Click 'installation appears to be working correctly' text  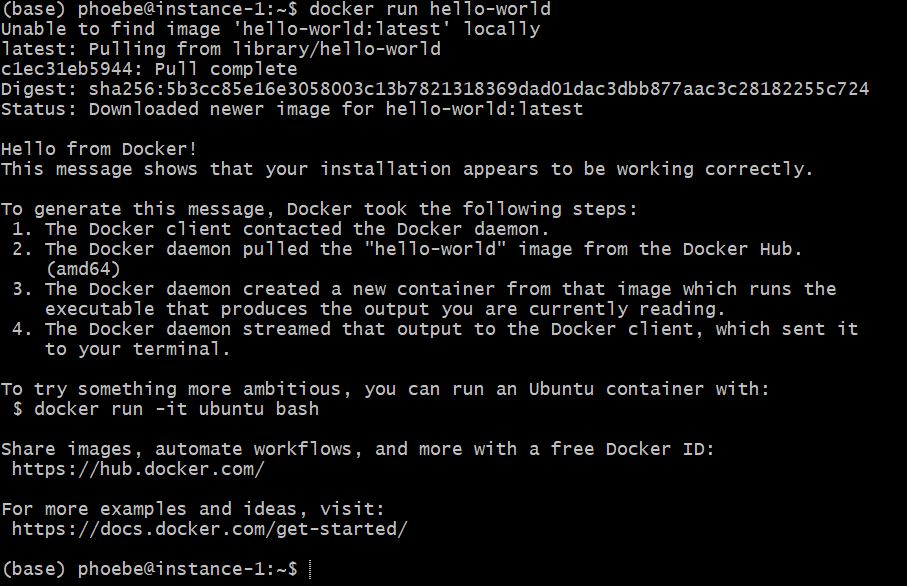[x=566, y=169]
